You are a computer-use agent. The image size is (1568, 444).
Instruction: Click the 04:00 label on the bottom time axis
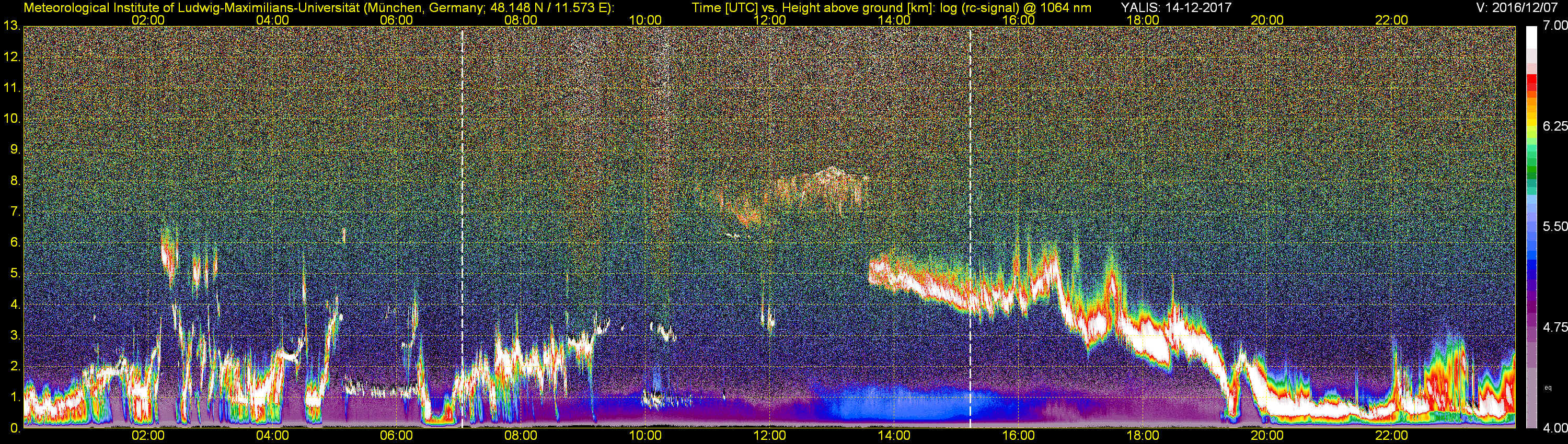272,436
